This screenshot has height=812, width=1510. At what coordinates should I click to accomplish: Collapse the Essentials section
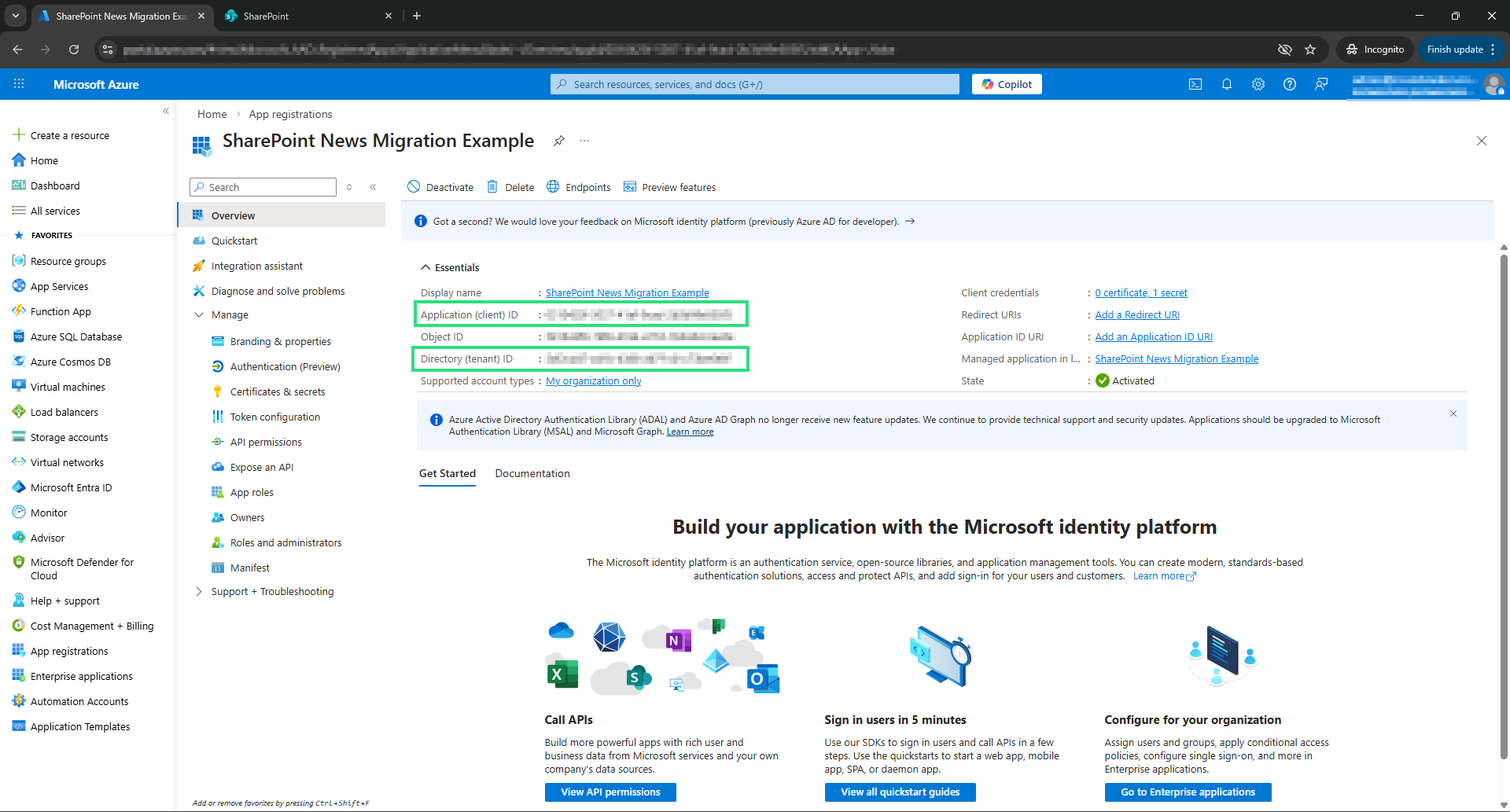click(x=425, y=267)
